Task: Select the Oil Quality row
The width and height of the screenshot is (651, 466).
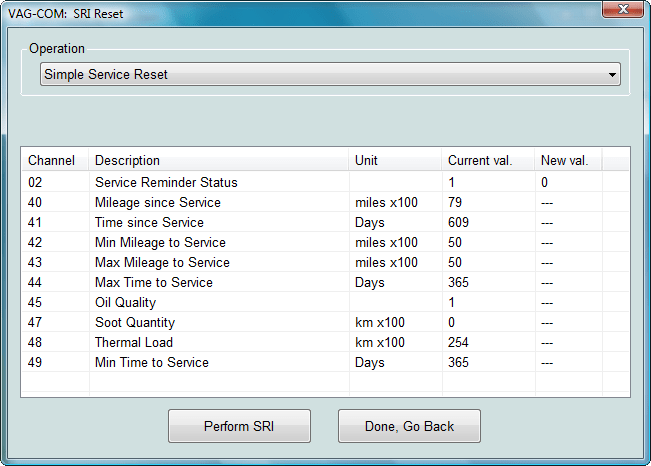Action: click(325, 302)
